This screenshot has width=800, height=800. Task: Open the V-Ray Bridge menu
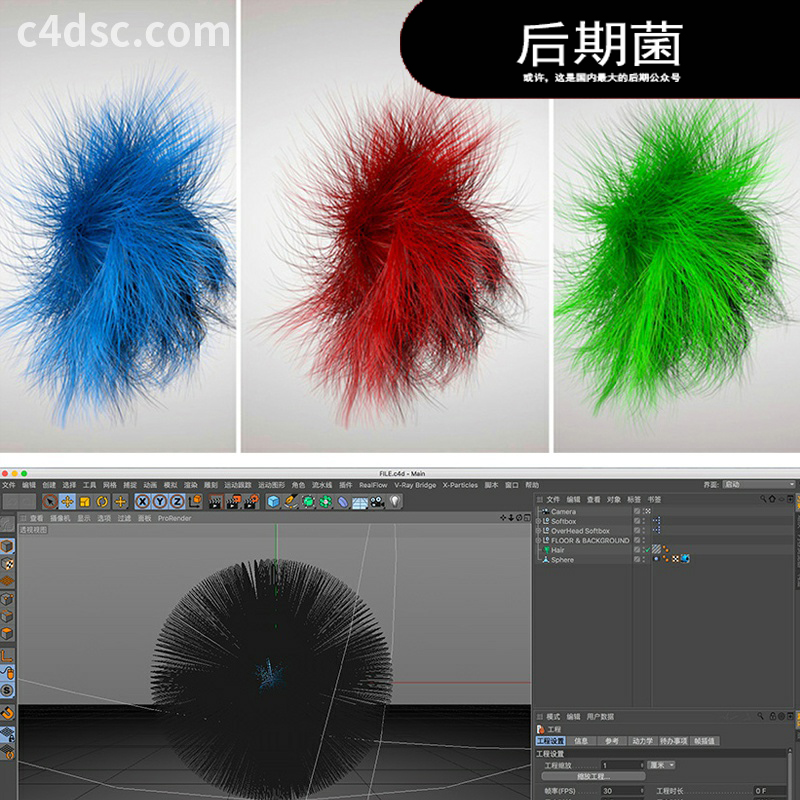click(415, 485)
